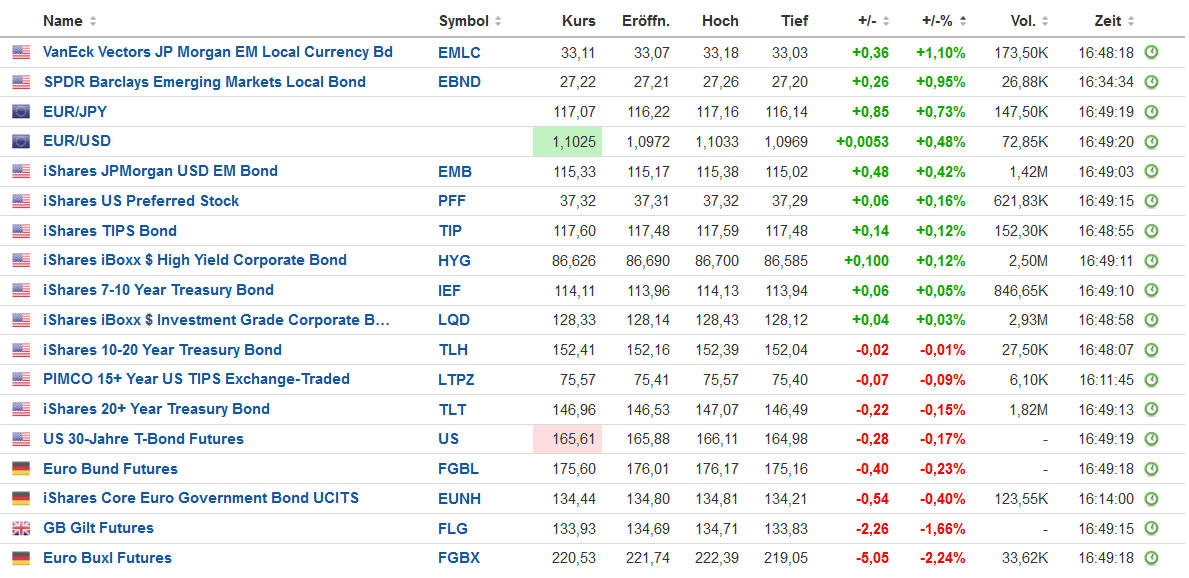Open the iShares JPMorgan USD EM Bond link
The height and width of the screenshot is (578, 1189).
(160, 171)
